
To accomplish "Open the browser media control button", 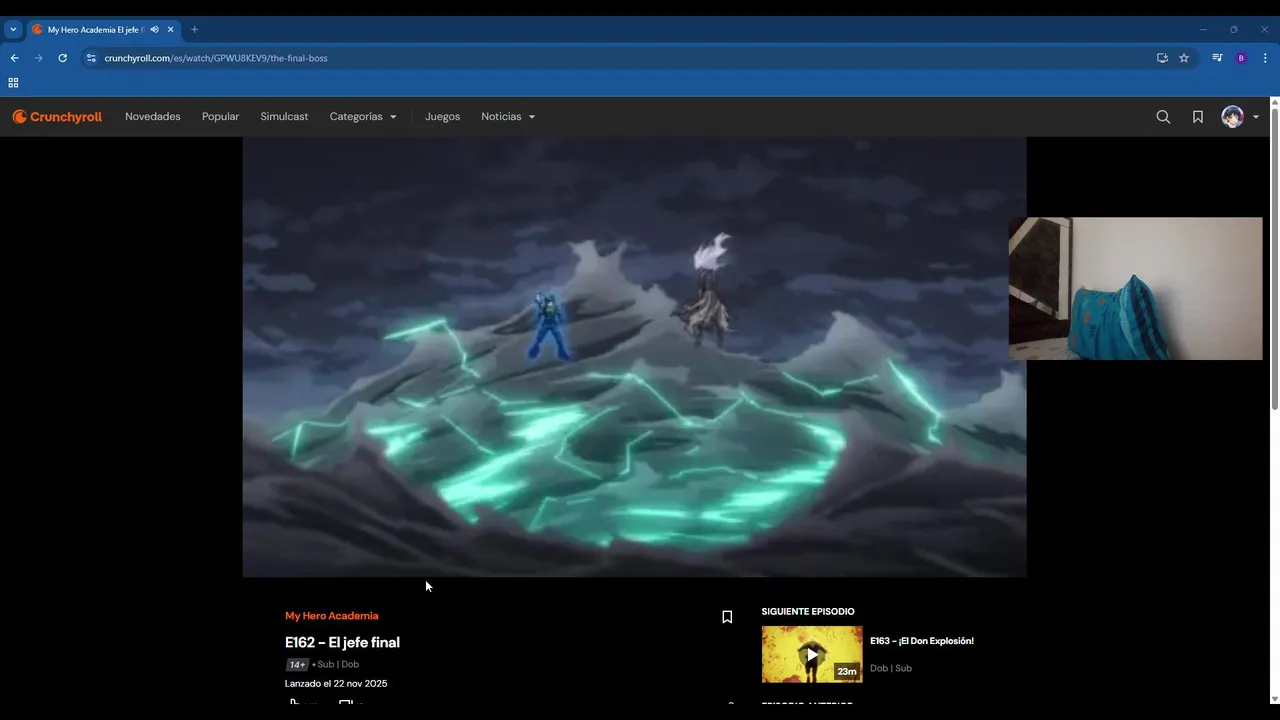I will [1217, 58].
